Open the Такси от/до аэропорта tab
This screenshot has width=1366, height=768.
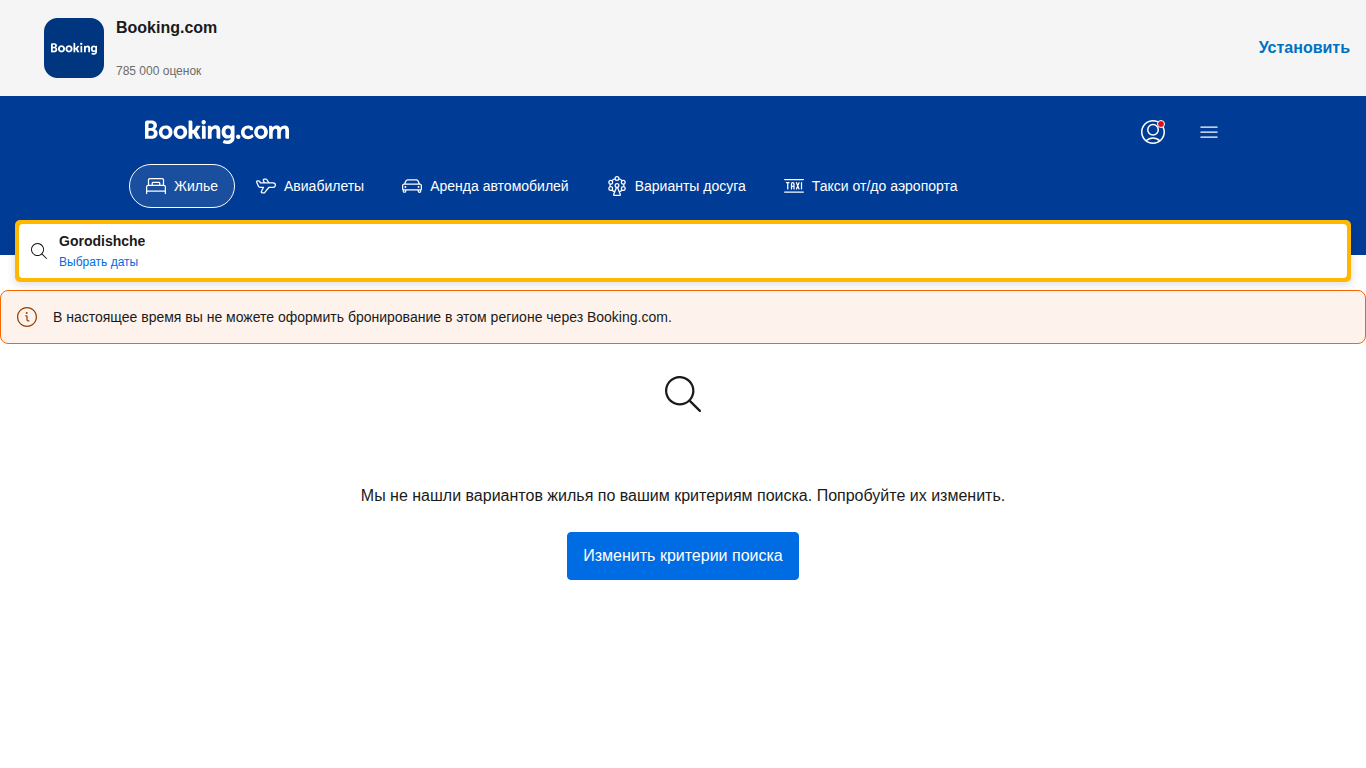pyautogui.click(x=870, y=186)
